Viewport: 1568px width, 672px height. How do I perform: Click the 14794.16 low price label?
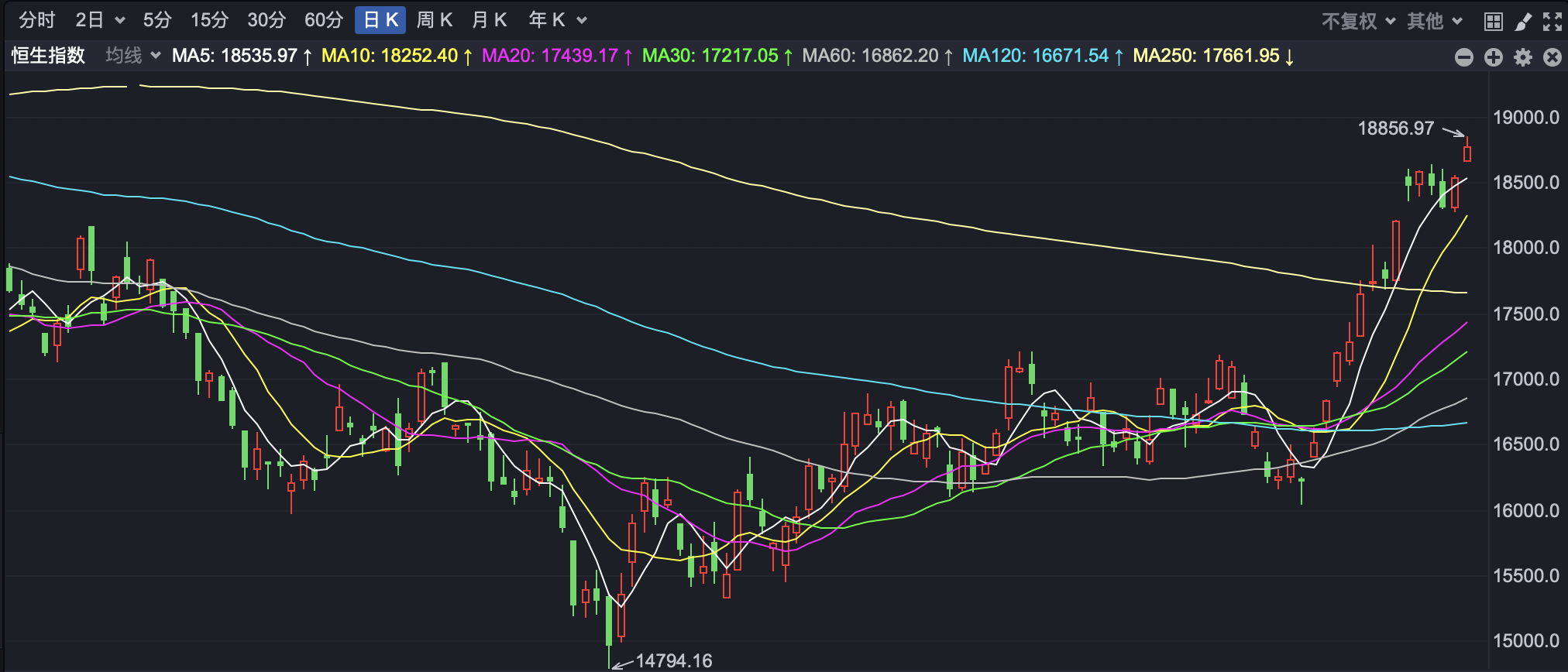click(x=674, y=660)
